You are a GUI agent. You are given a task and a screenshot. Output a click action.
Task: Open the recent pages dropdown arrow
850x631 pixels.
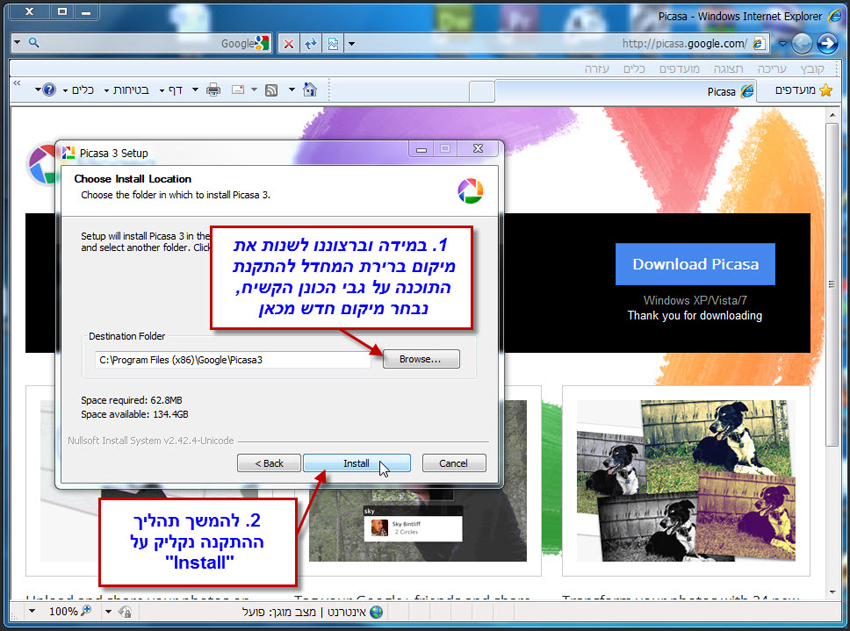[782, 43]
